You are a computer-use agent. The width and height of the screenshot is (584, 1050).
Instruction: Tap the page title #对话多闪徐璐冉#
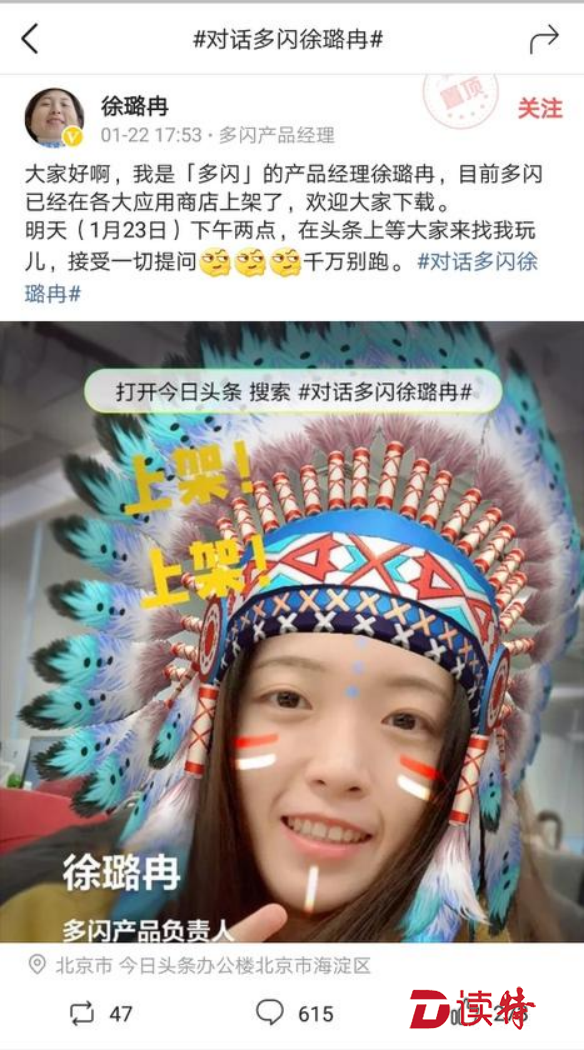[288, 39]
